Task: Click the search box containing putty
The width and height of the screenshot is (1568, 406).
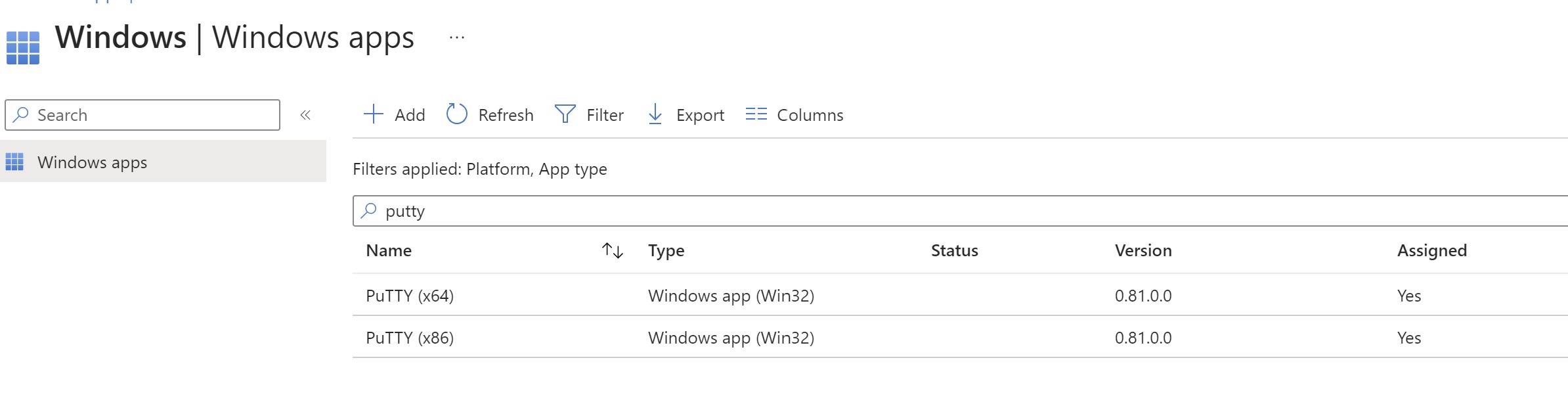Action: 960,211
